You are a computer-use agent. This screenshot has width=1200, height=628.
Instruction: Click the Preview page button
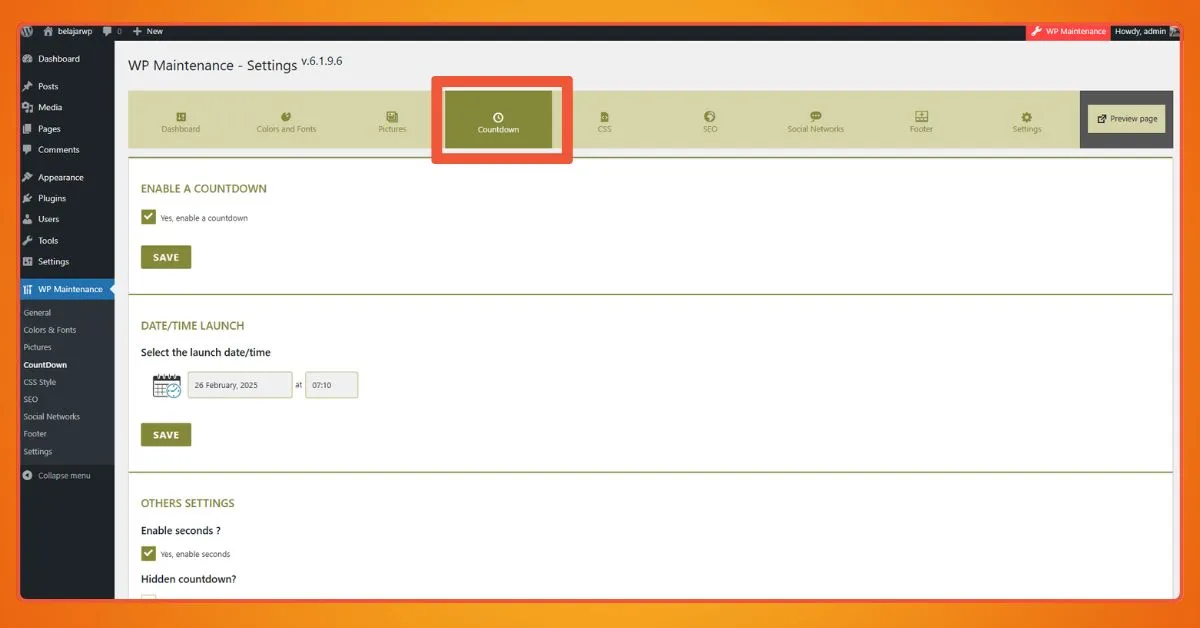pyautogui.click(x=1126, y=119)
